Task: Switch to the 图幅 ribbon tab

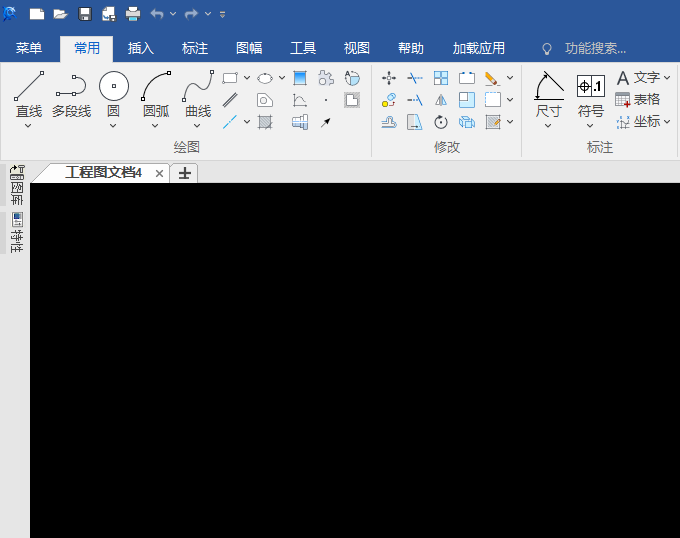Action: tap(249, 48)
